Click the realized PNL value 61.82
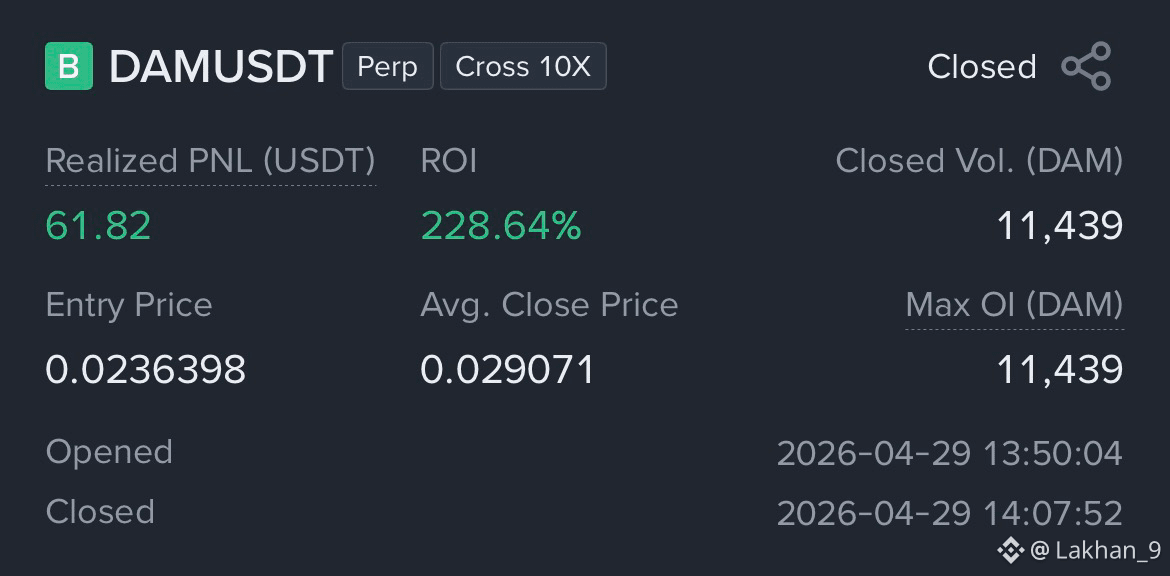1170x576 pixels. tap(98, 226)
